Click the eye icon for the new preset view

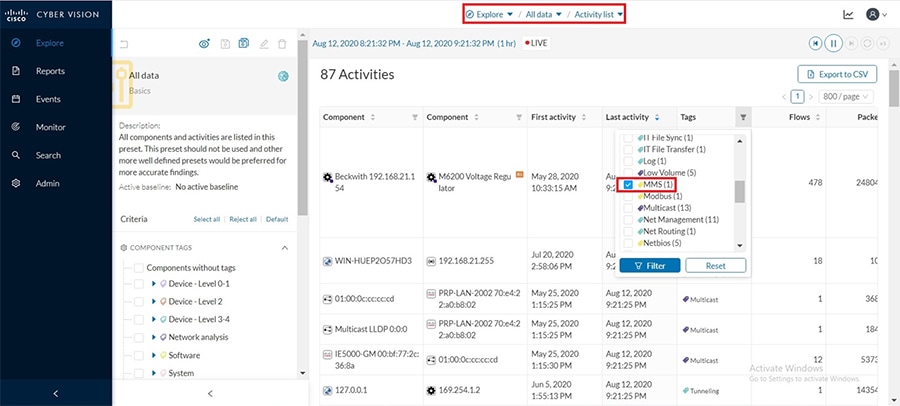click(204, 44)
